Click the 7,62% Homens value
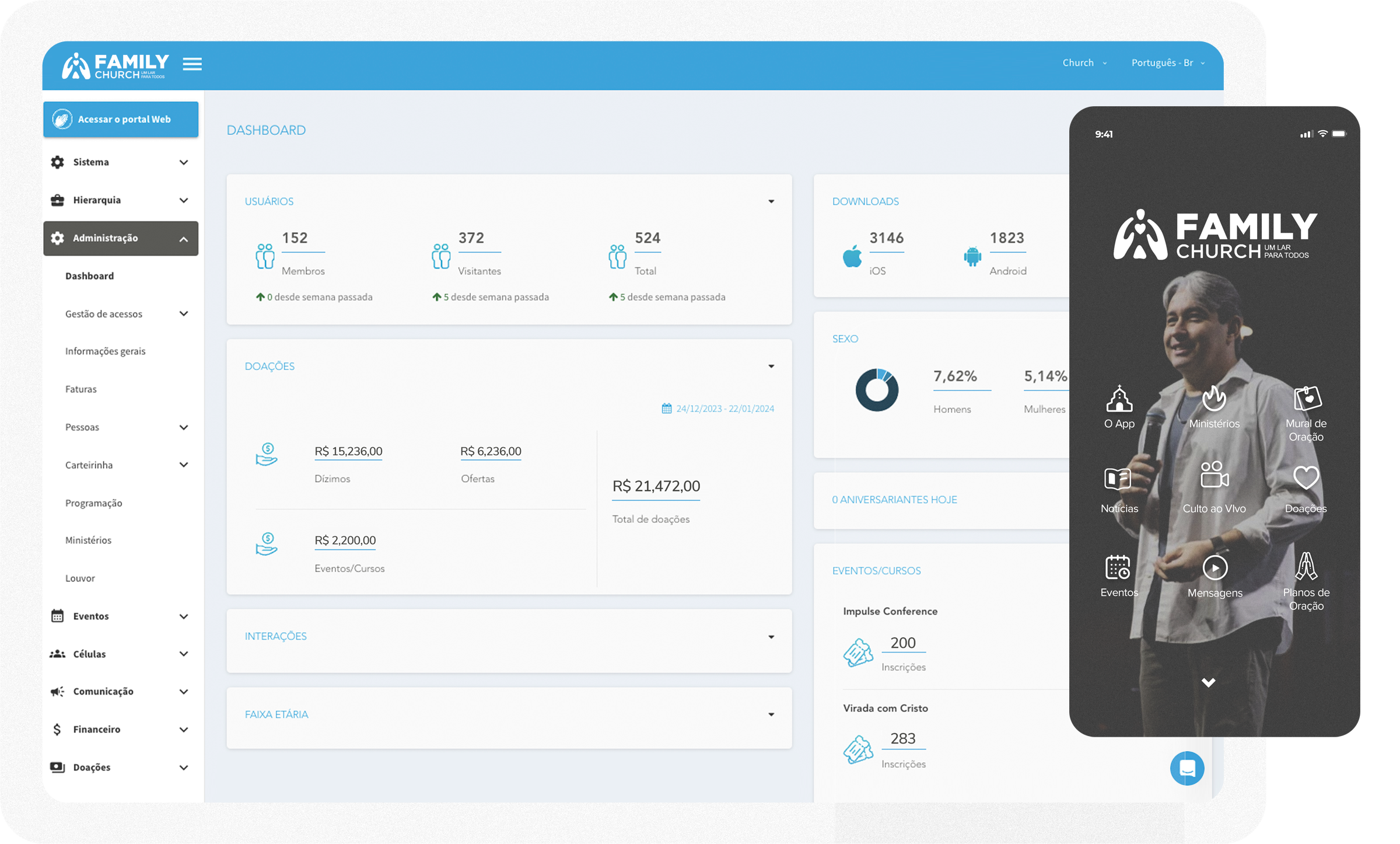This screenshot has height=844, width=1400. click(955, 376)
